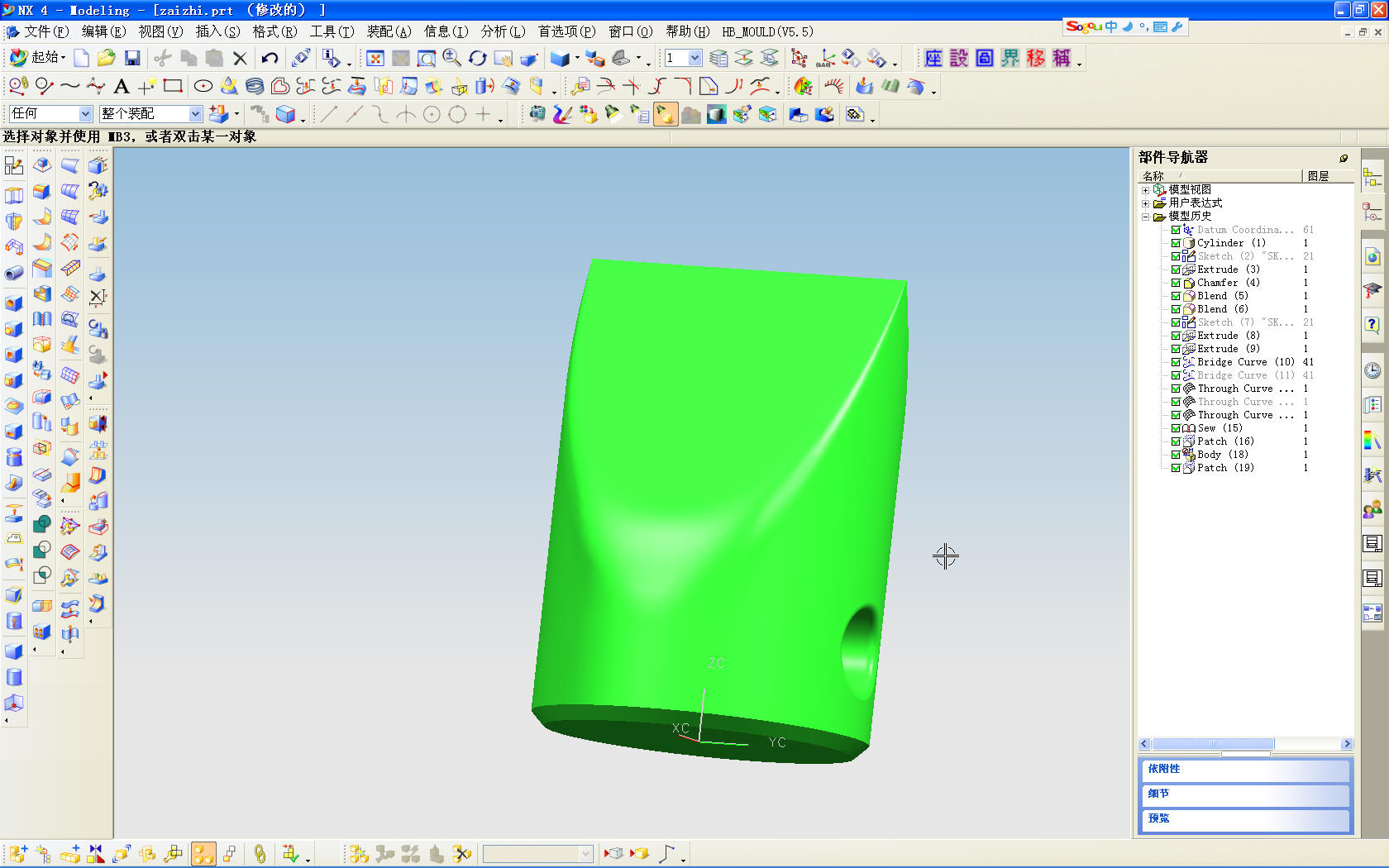This screenshot has width=1389, height=868.
Task: Click the highlighted shading toggle icon in view toolbar
Action: click(666, 114)
